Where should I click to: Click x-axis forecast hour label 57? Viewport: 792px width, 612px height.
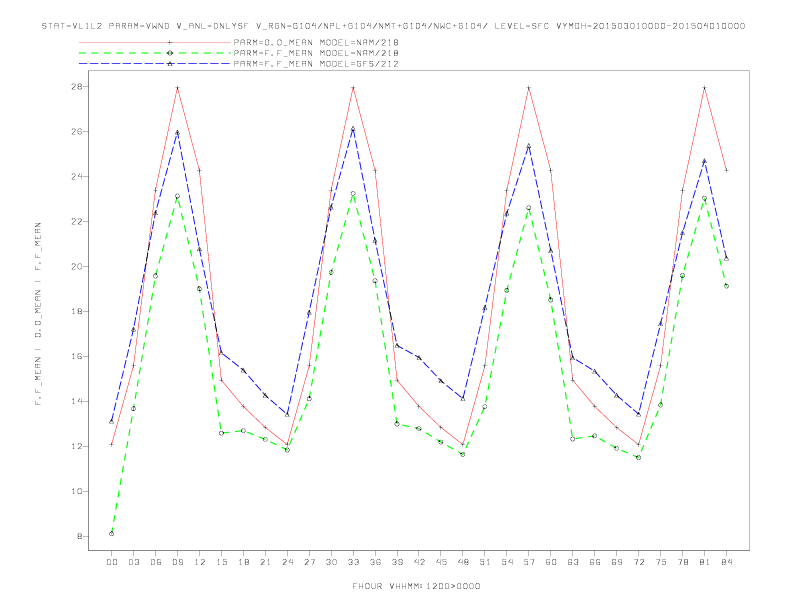click(529, 562)
